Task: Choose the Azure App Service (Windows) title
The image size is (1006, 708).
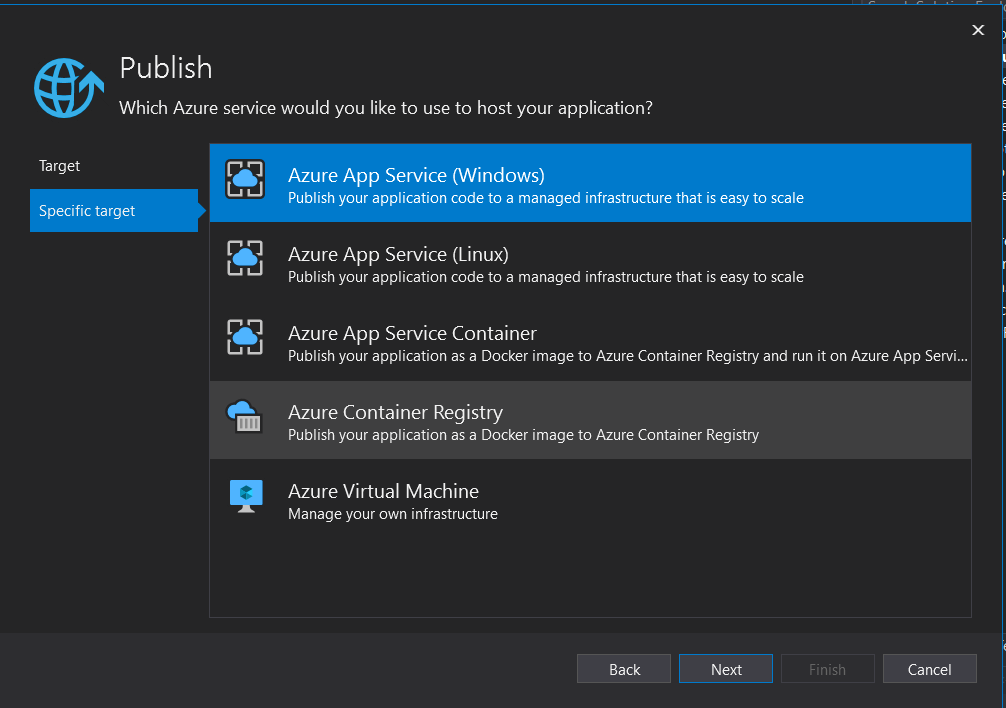Action: tap(416, 175)
